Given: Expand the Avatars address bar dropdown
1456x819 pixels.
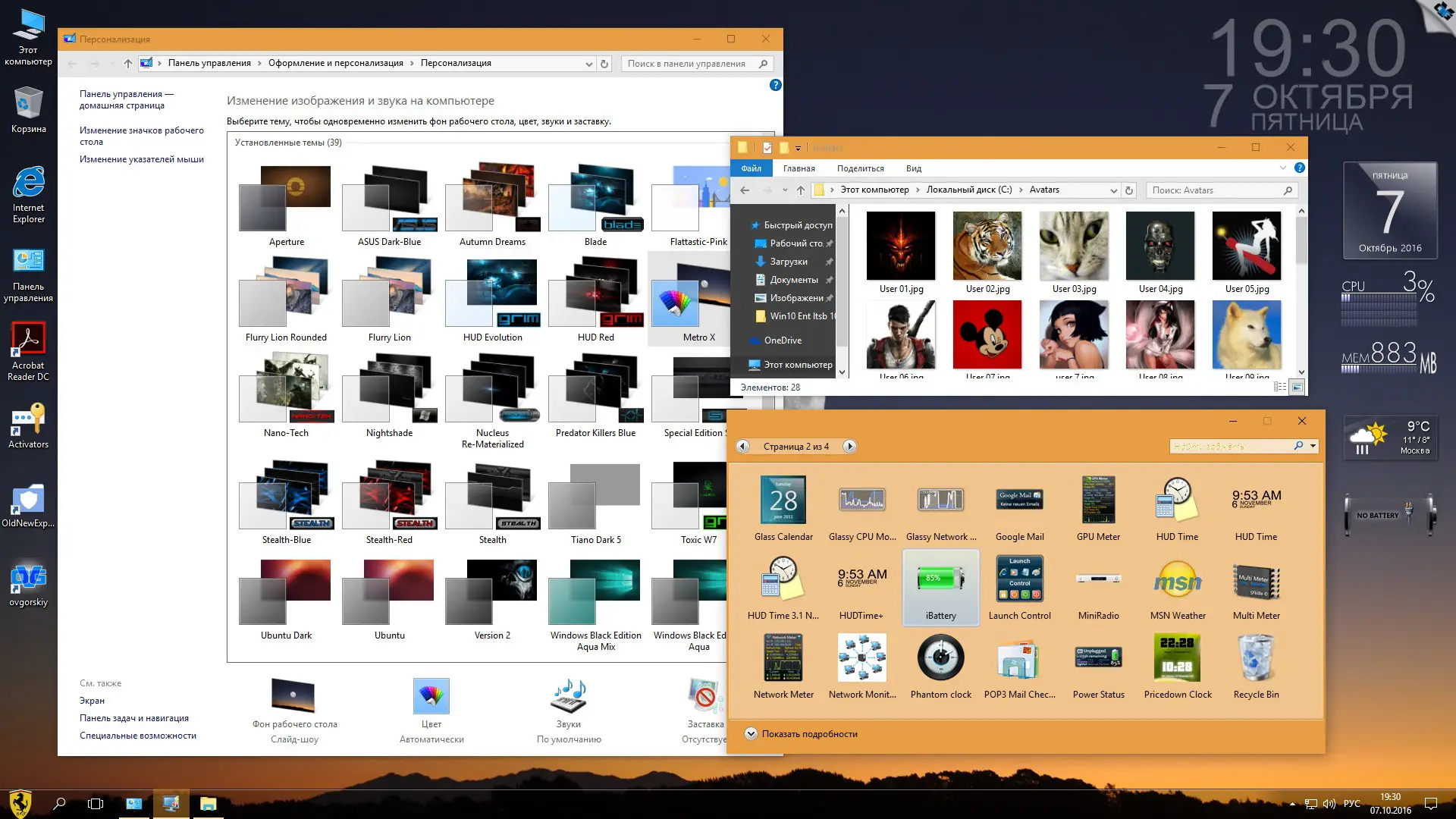Looking at the screenshot, I should point(1113,190).
